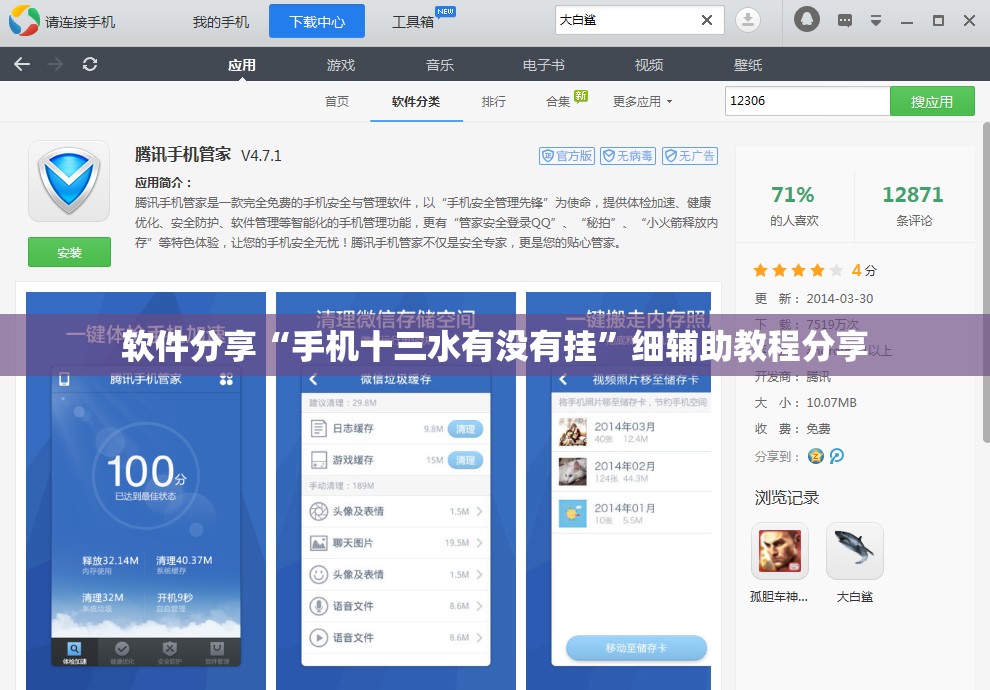Screen dimensions: 990x690
Task: Click the 12871 条评论 count
Action: [x=913, y=205]
